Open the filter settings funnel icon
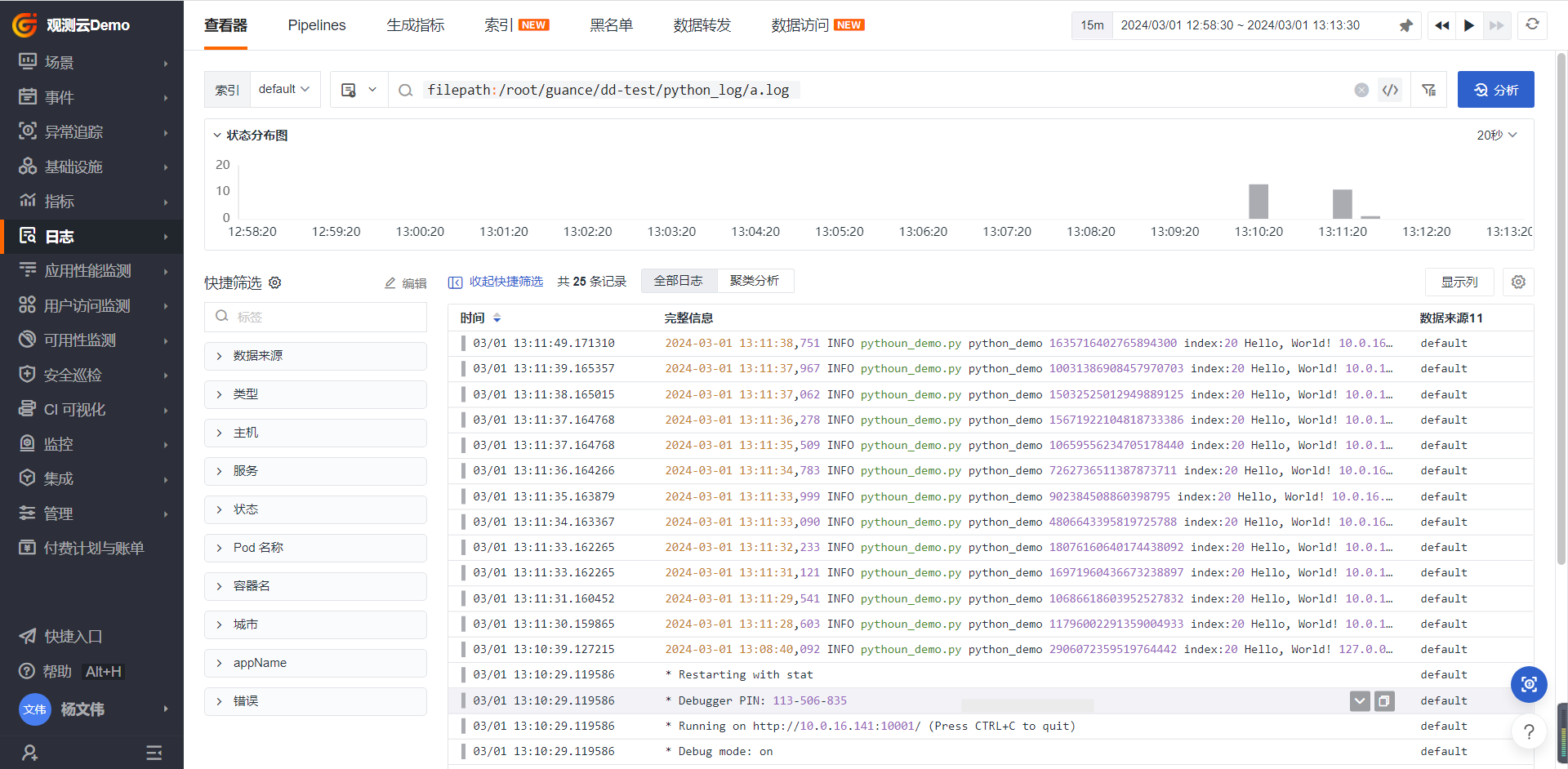 pos(1428,90)
